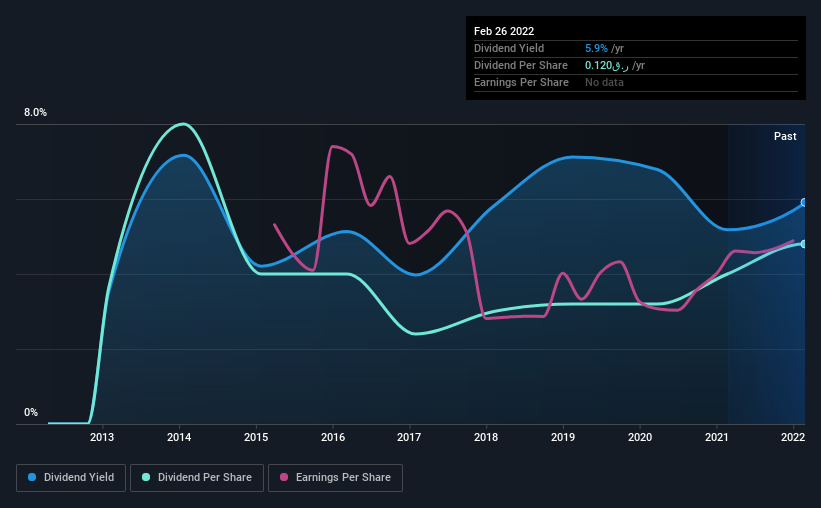The height and width of the screenshot is (508, 821).
Task: Select the 2020 x-axis label
Action: pos(640,437)
